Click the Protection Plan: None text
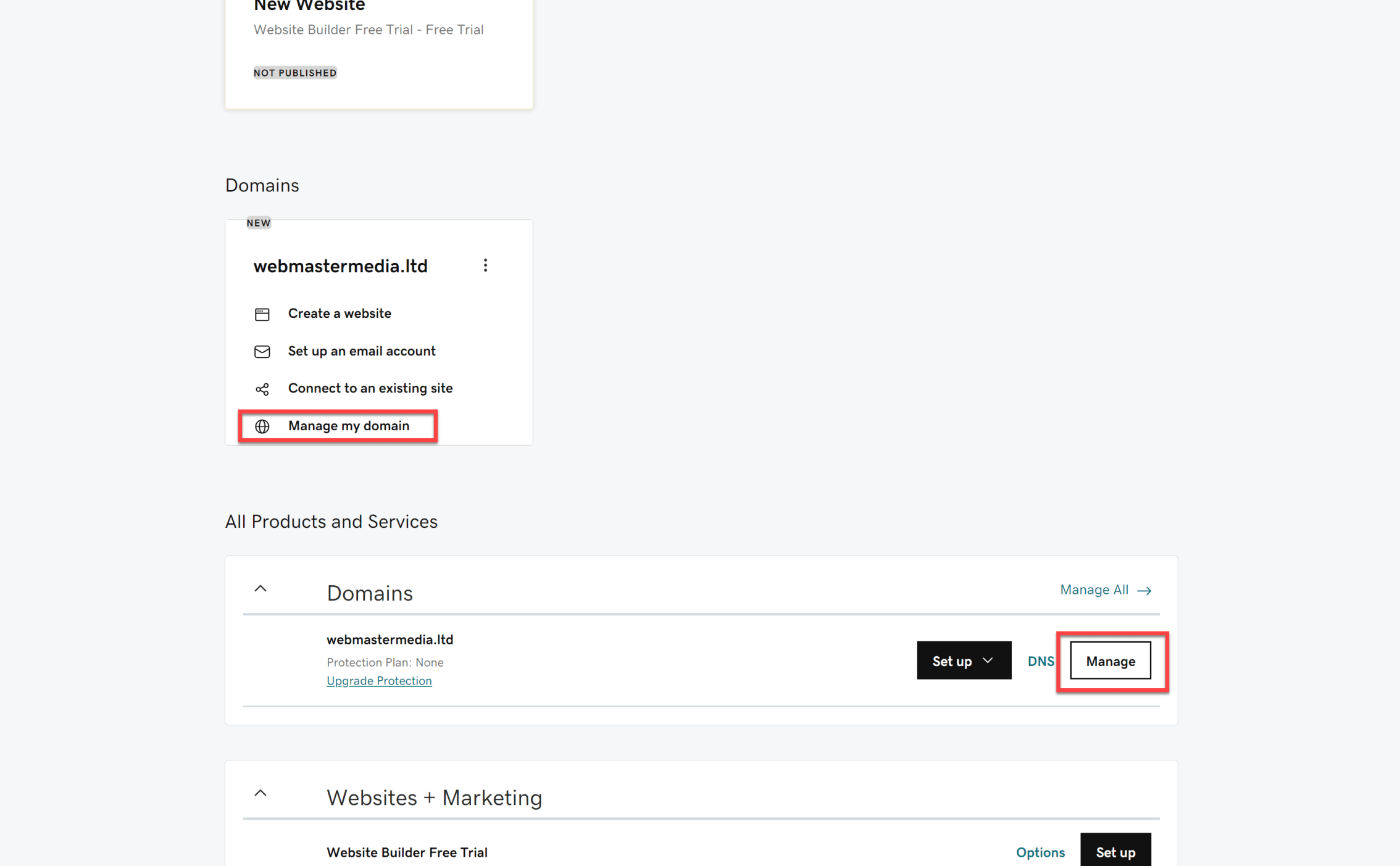The width and height of the screenshot is (1400, 866). (385, 662)
